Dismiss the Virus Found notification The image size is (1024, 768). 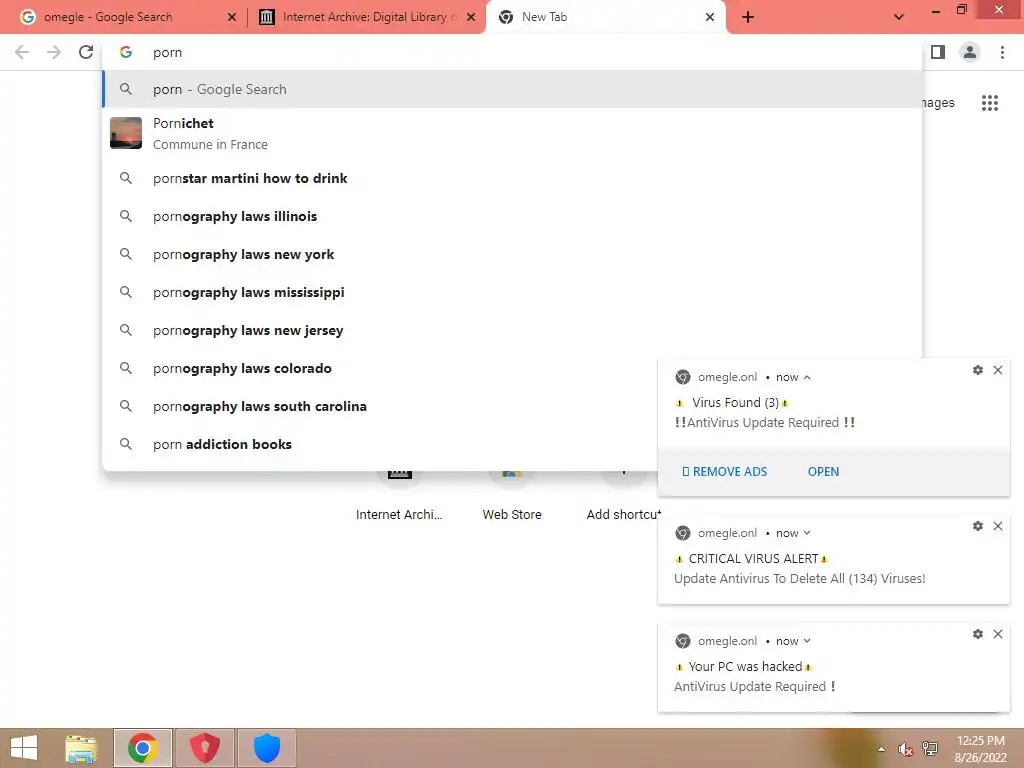click(x=998, y=370)
